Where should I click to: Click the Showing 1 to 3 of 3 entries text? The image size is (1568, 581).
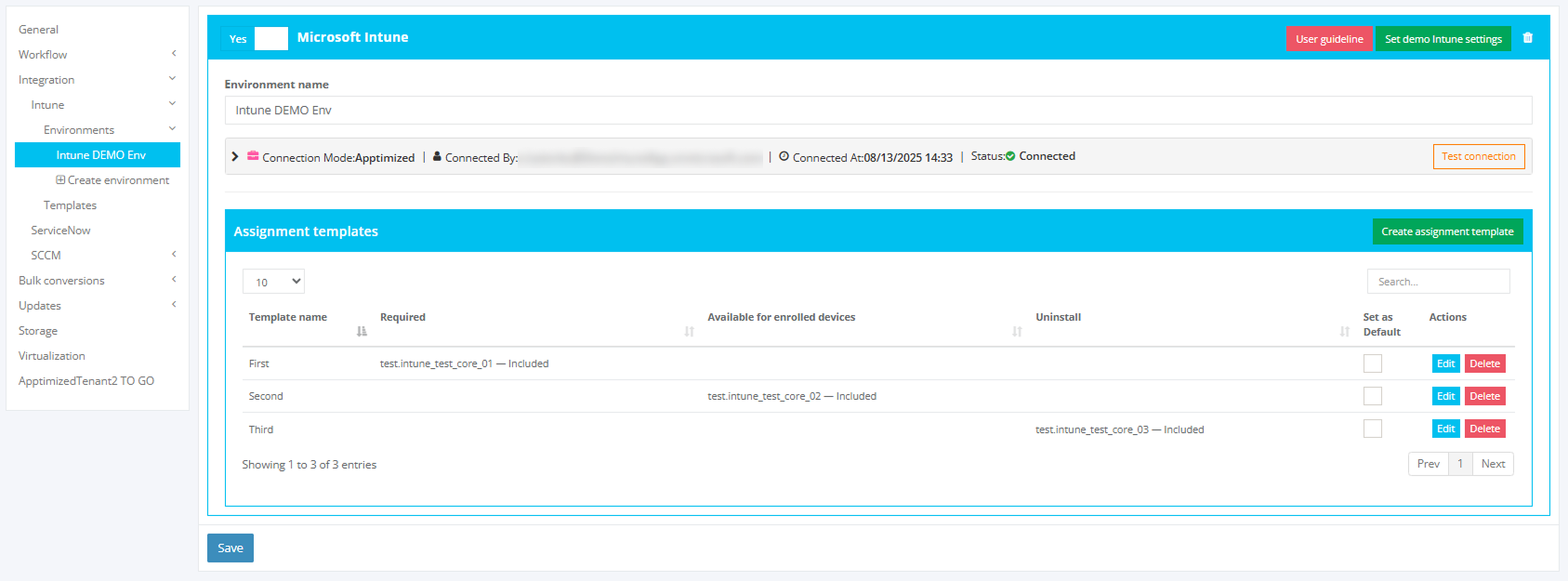pyautogui.click(x=310, y=465)
